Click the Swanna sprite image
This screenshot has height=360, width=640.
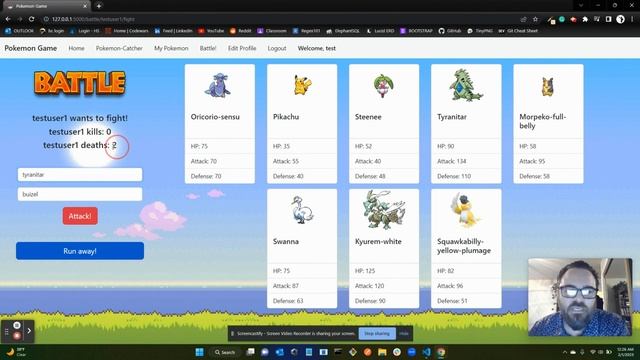302,210
